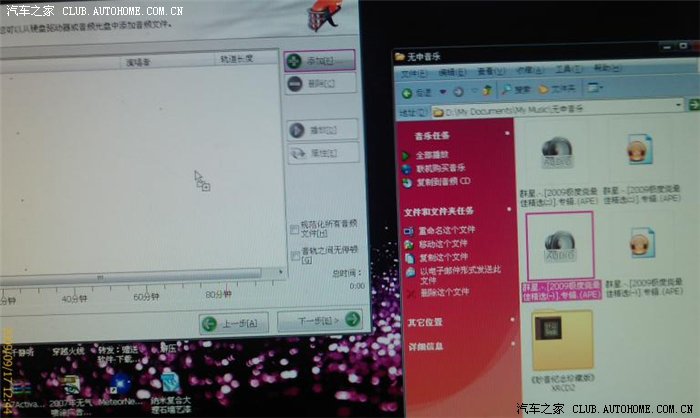Screen dimensions: 700x418
Task: Click the Add (添加) button in Nero
Action: point(320,60)
